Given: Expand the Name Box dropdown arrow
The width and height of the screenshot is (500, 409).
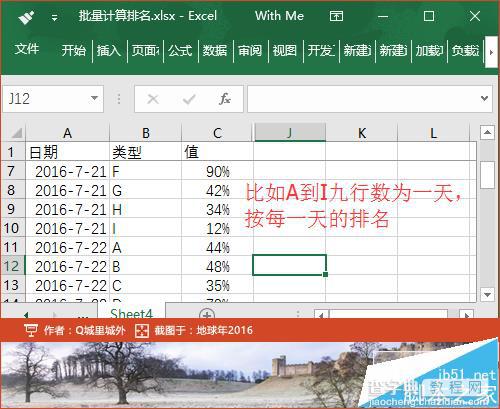Looking at the screenshot, I should tap(94, 98).
